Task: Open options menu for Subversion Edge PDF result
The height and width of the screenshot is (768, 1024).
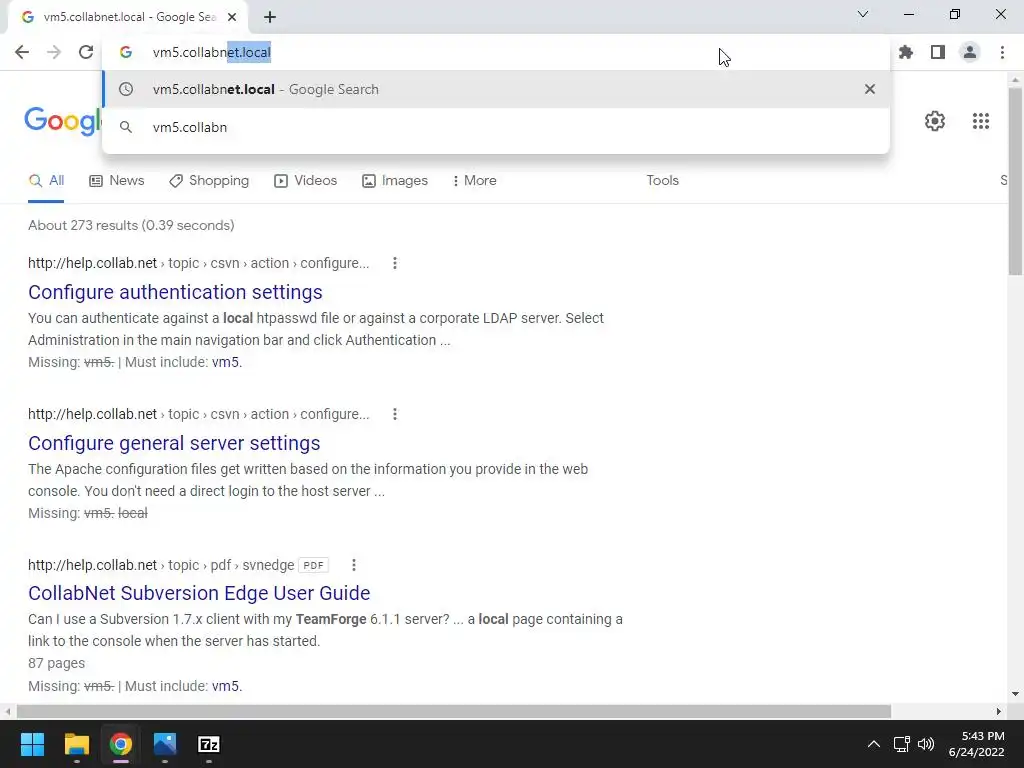Action: point(353,565)
